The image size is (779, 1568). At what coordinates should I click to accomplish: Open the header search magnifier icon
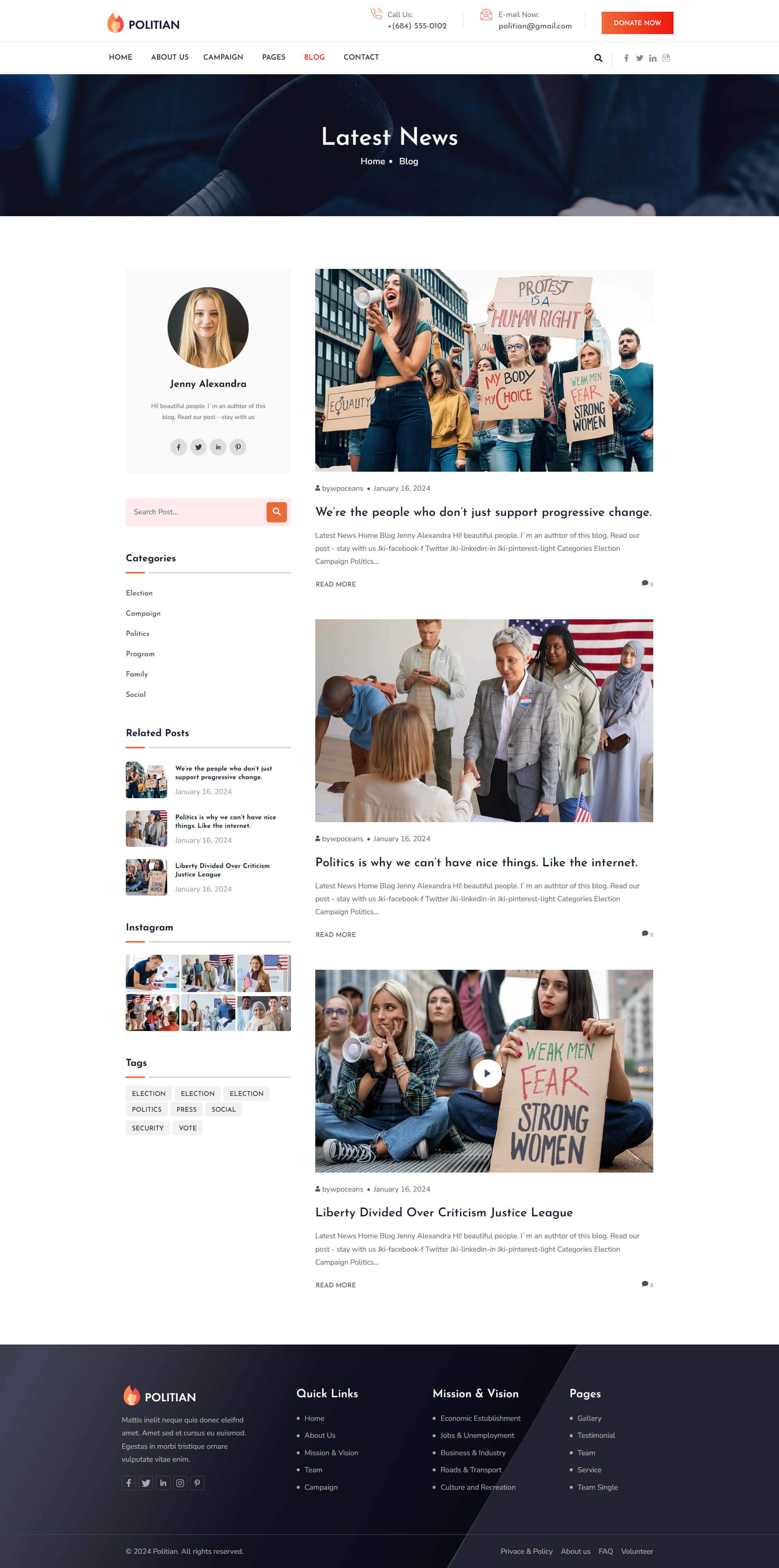598,58
